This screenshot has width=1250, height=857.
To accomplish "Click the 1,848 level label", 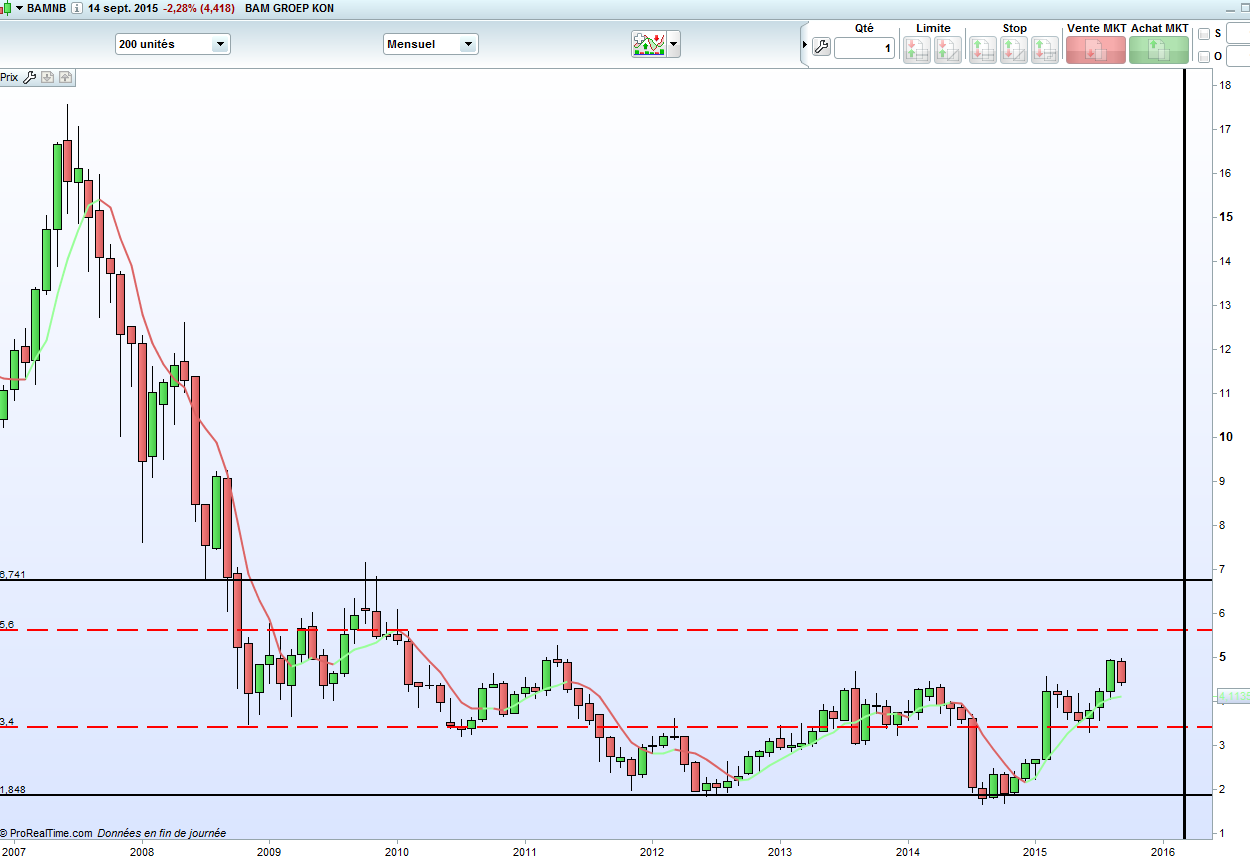I will point(12,789).
